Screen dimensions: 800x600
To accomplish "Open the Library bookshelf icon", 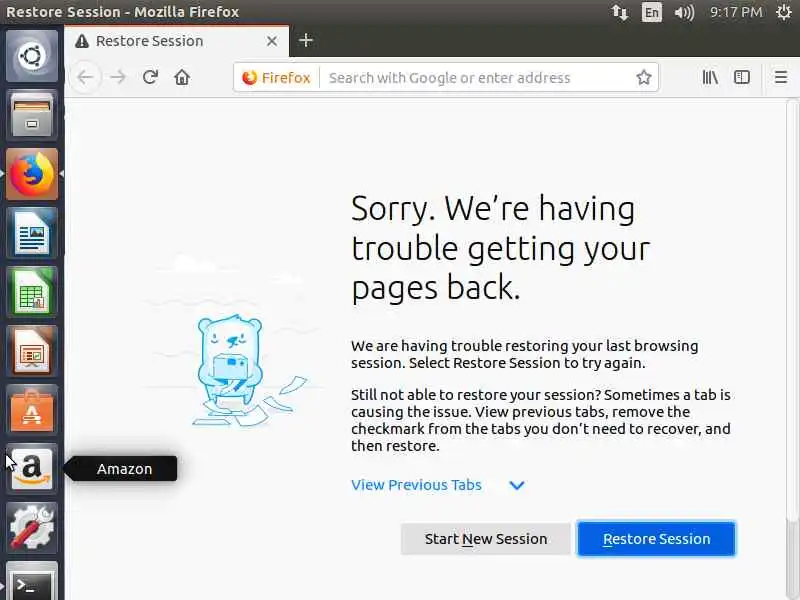I will 710,77.
